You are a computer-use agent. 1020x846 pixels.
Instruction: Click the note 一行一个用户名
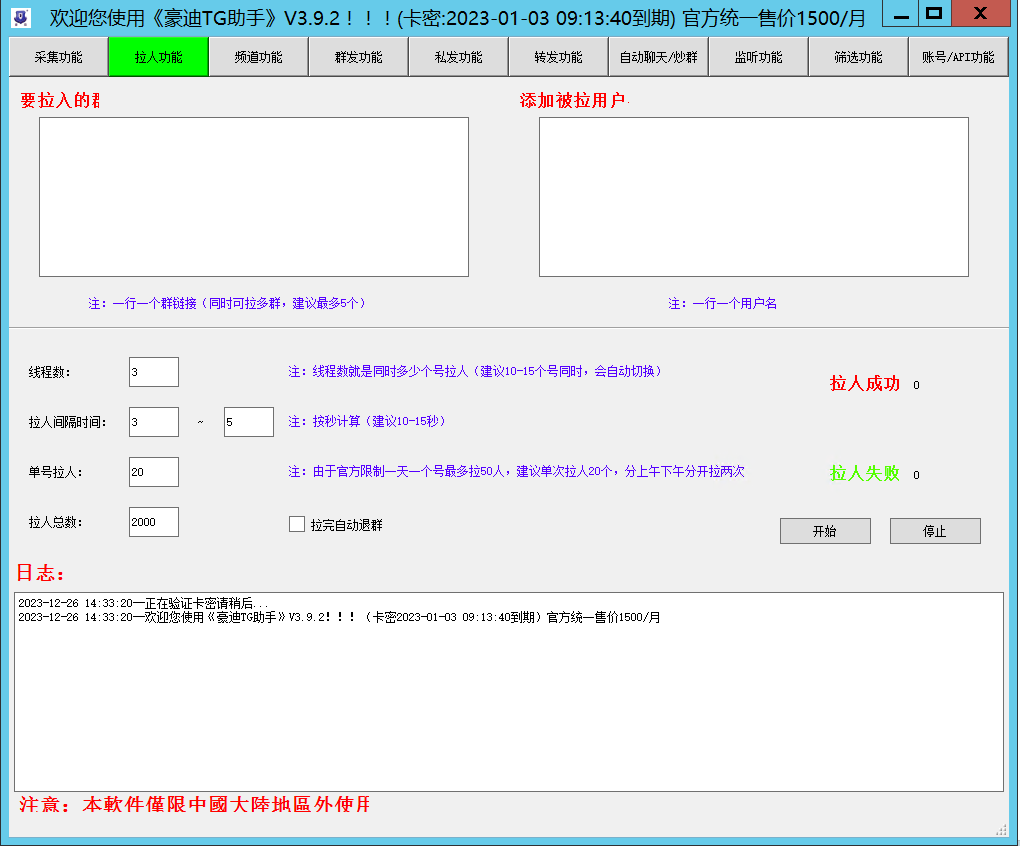click(722, 303)
